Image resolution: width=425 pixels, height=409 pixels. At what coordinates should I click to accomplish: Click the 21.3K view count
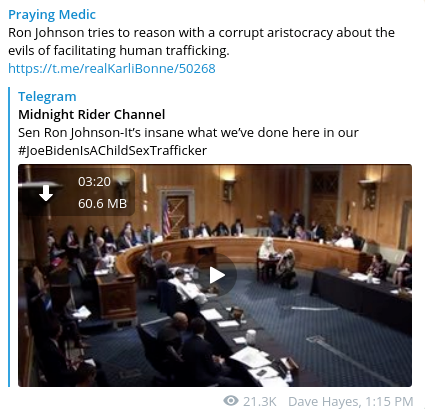click(259, 401)
